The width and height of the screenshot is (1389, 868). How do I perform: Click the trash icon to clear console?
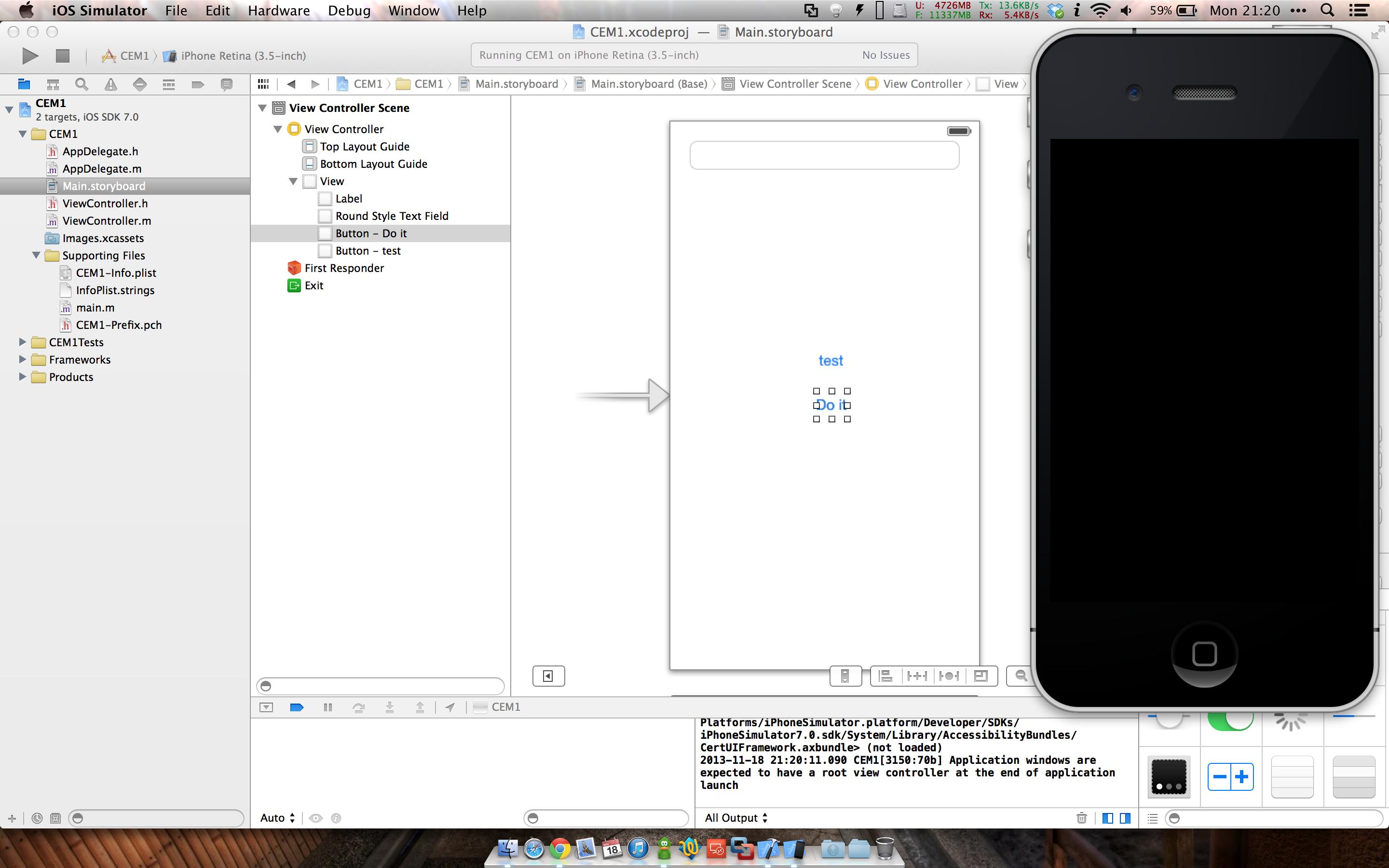pyautogui.click(x=1081, y=818)
